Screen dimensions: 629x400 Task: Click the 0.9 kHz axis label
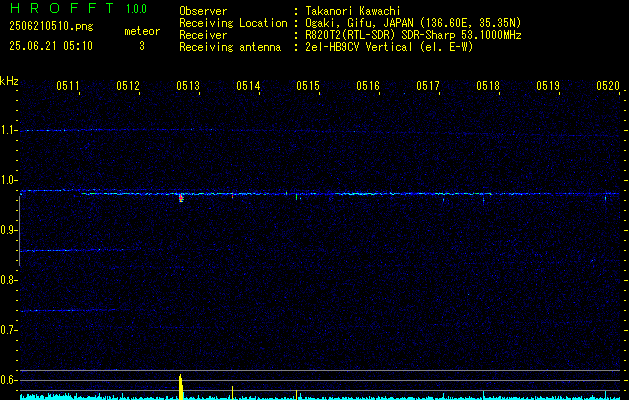click(x=8, y=230)
